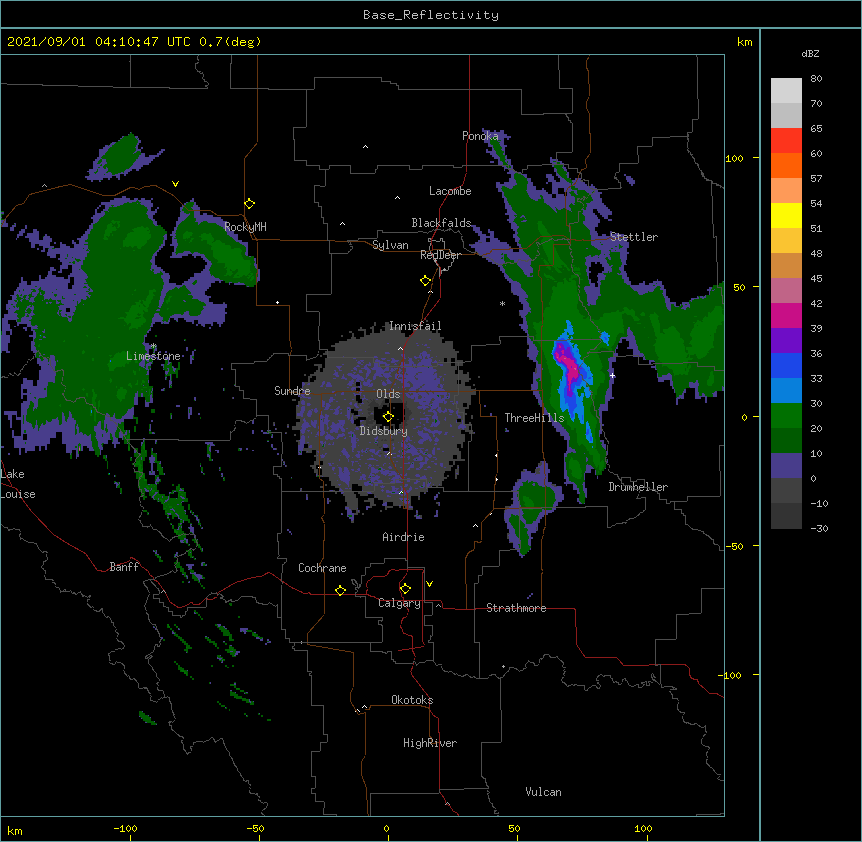Click the Drumheller label
Viewport: 862px width, 842px height.
pos(638,487)
